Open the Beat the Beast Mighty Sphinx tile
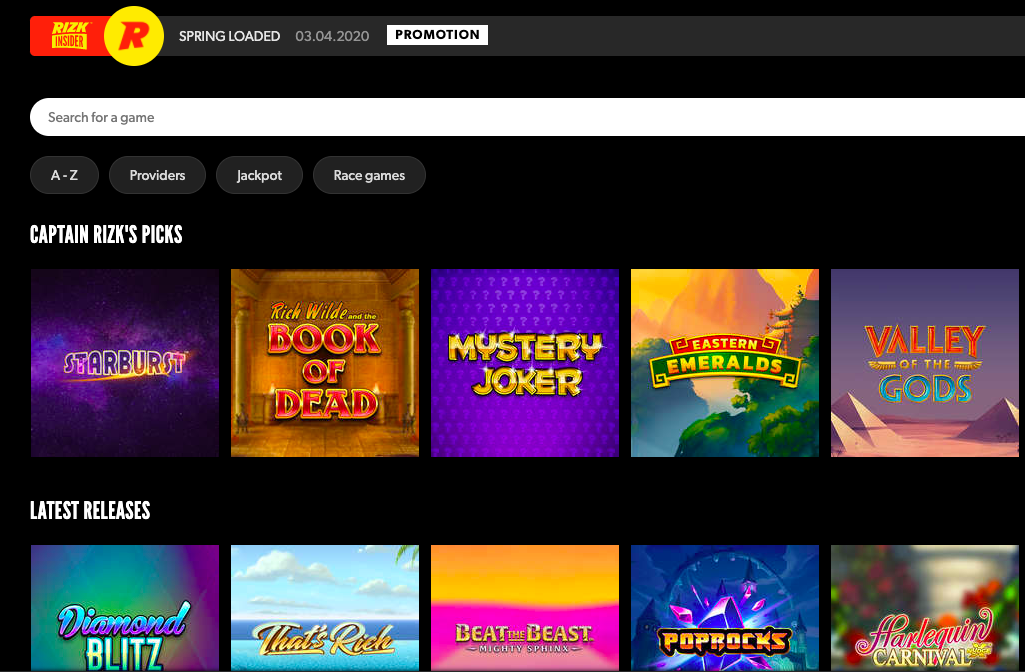Screen dimensions: 1025x672 [525, 608]
